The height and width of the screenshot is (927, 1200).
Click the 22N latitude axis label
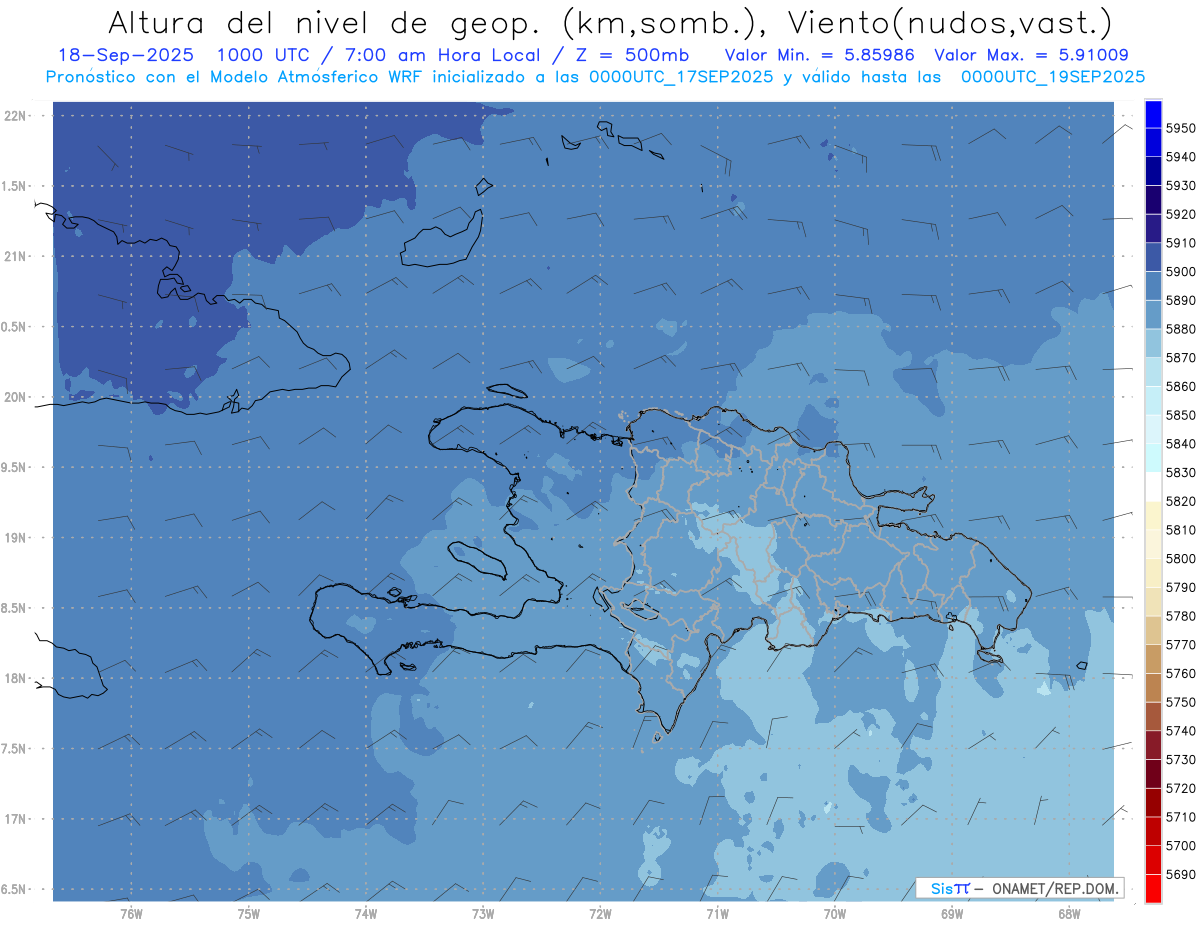[x=14, y=116]
